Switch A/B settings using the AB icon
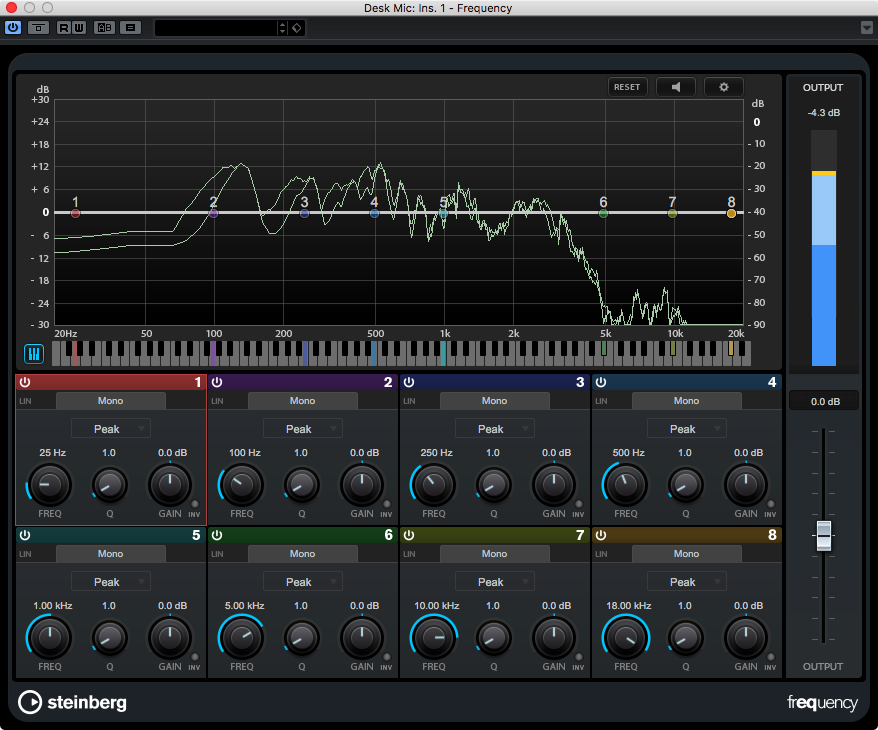Viewport: 878px width, 730px height. [x=104, y=27]
